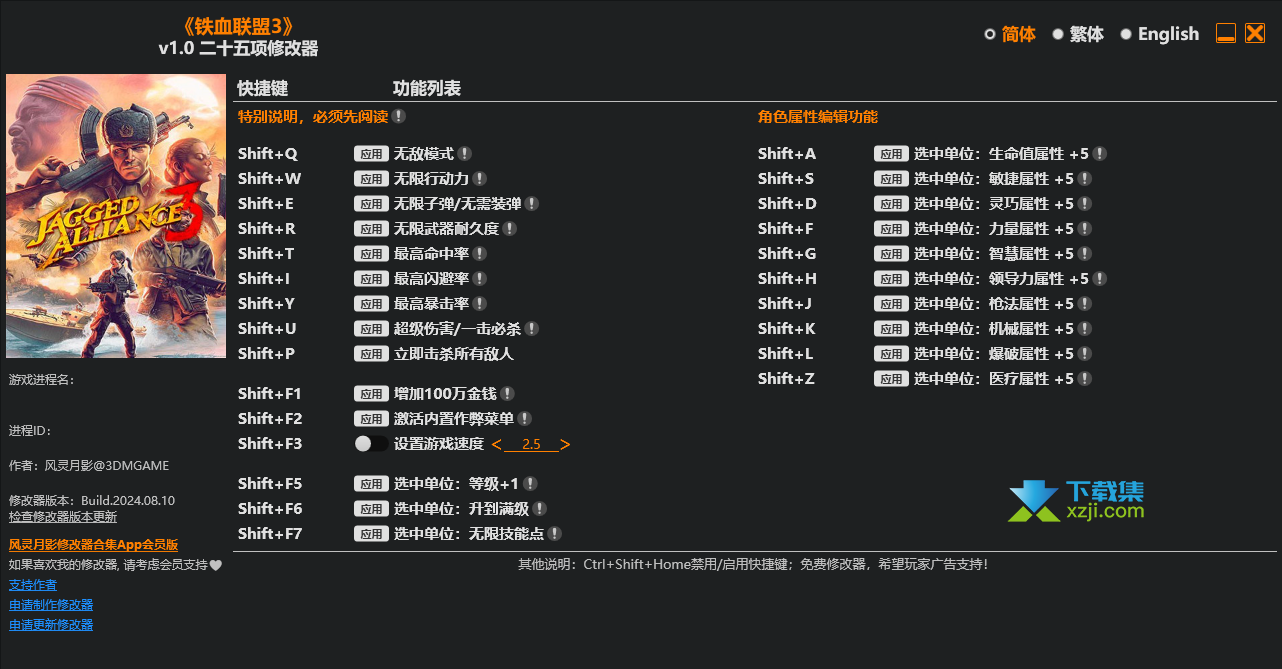Apply the 无限行动力 cheat
This screenshot has height=669, width=1282.
(372, 179)
